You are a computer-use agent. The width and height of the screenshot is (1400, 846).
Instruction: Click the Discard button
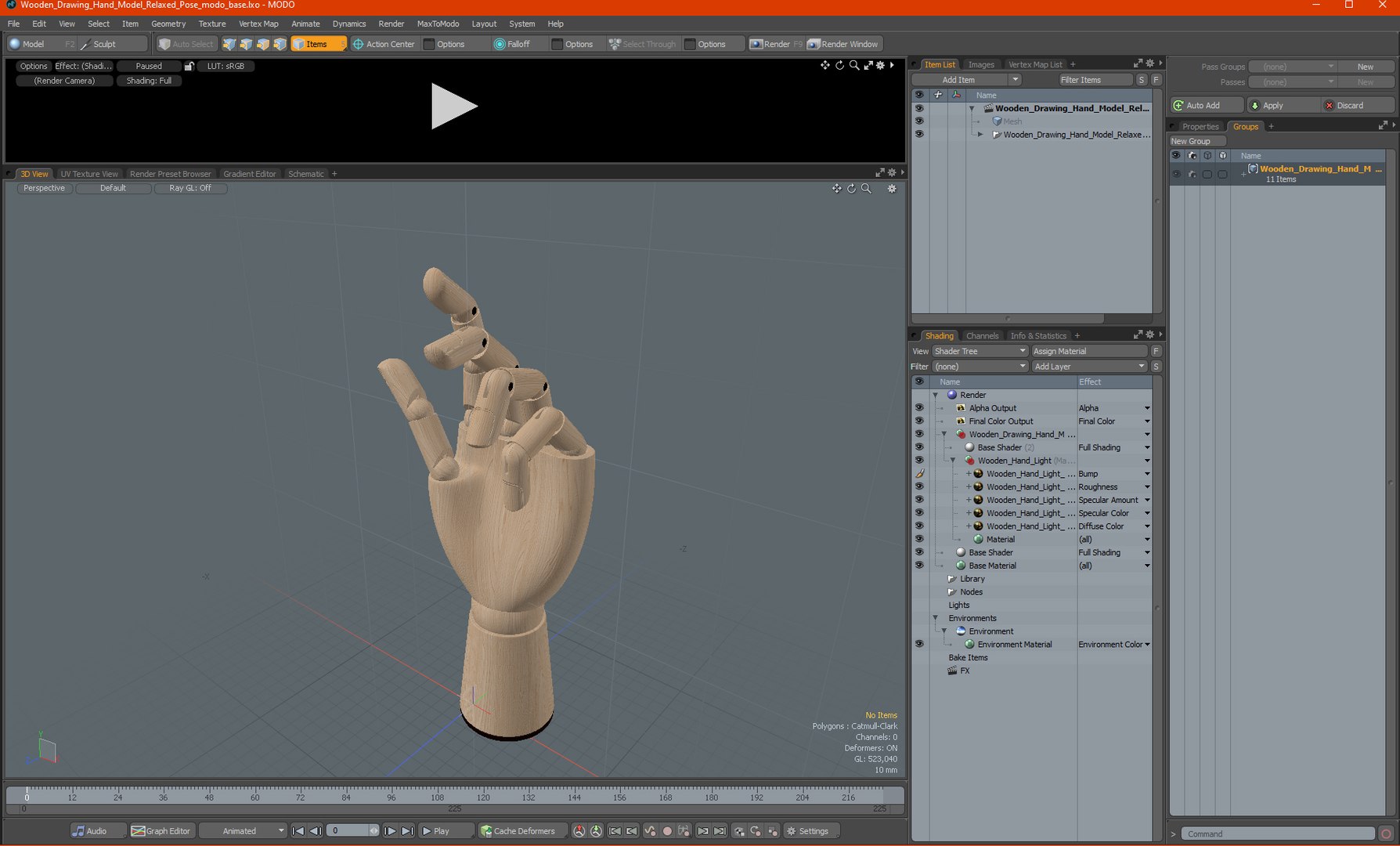click(1358, 105)
